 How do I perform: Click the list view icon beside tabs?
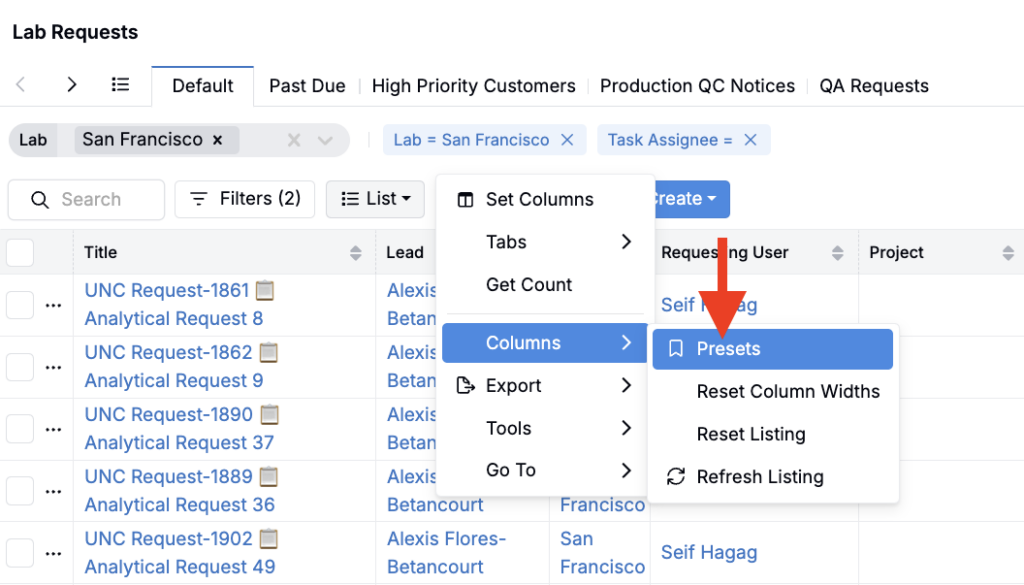tap(120, 85)
